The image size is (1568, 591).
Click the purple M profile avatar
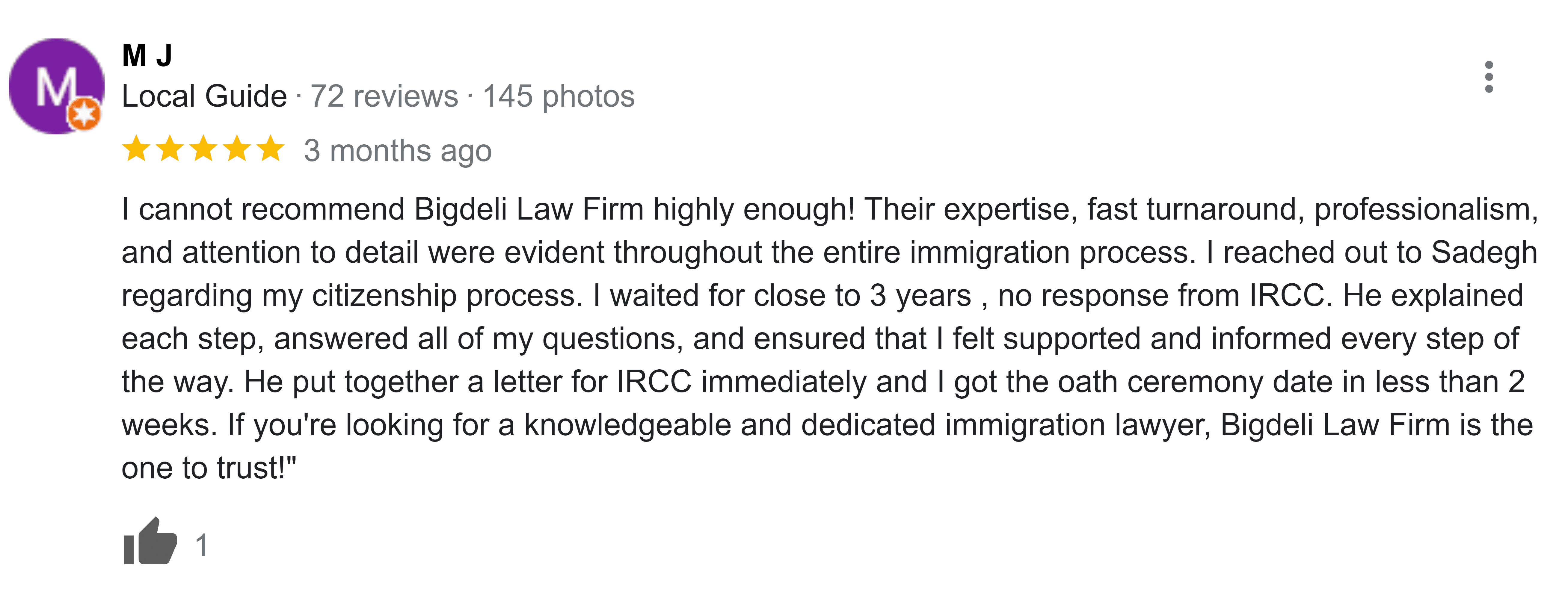pos(56,87)
